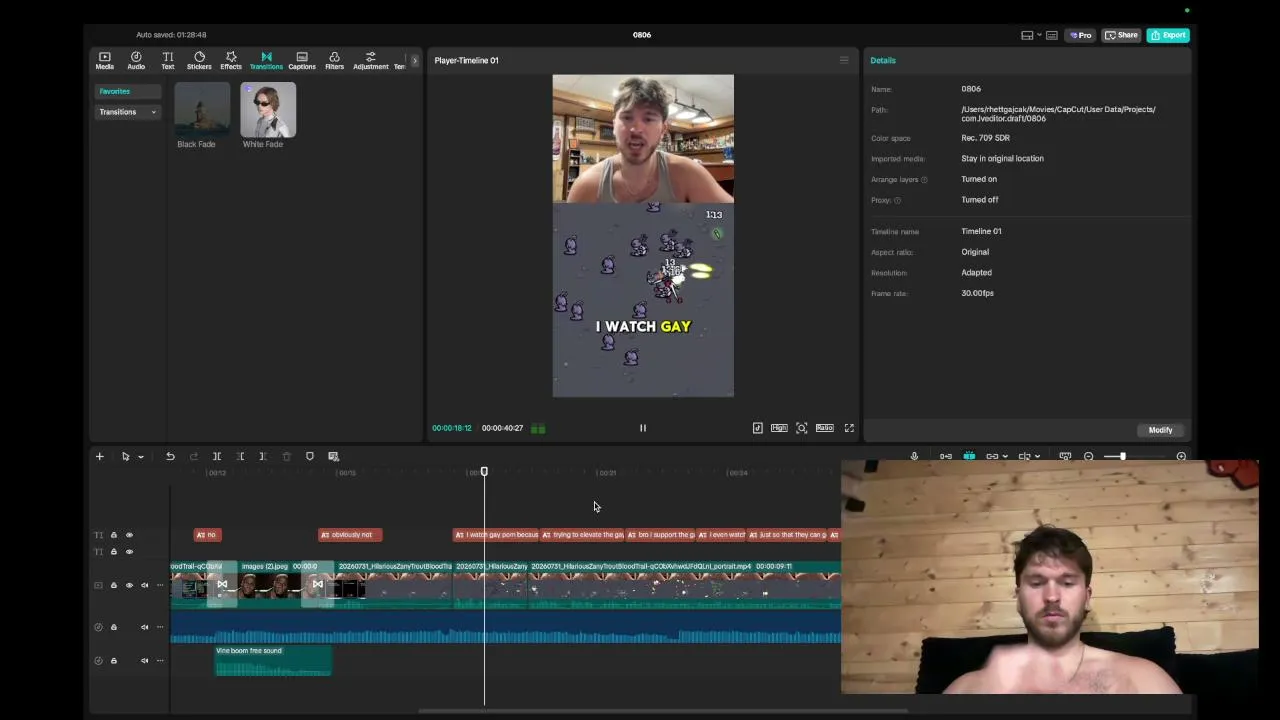Undo the last action

click(x=170, y=456)
